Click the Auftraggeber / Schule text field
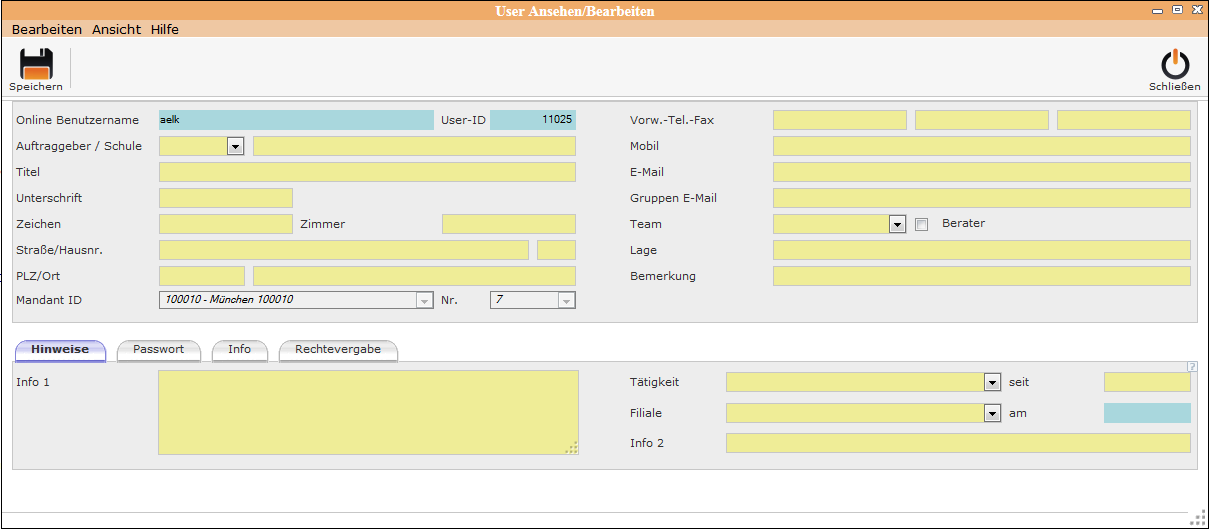 pyautogui.click(x=414, y=146)
